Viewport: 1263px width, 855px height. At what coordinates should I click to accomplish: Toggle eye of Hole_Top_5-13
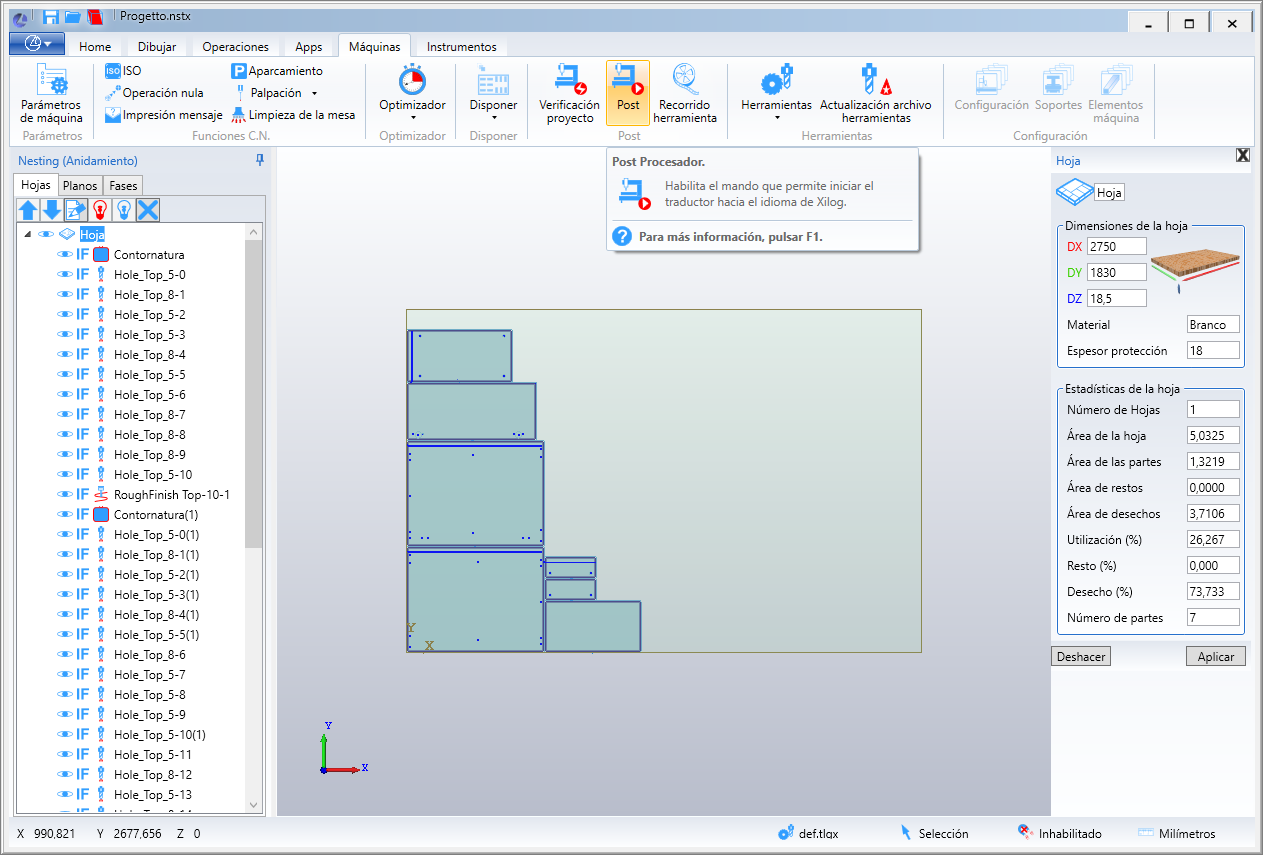[65, 794]
